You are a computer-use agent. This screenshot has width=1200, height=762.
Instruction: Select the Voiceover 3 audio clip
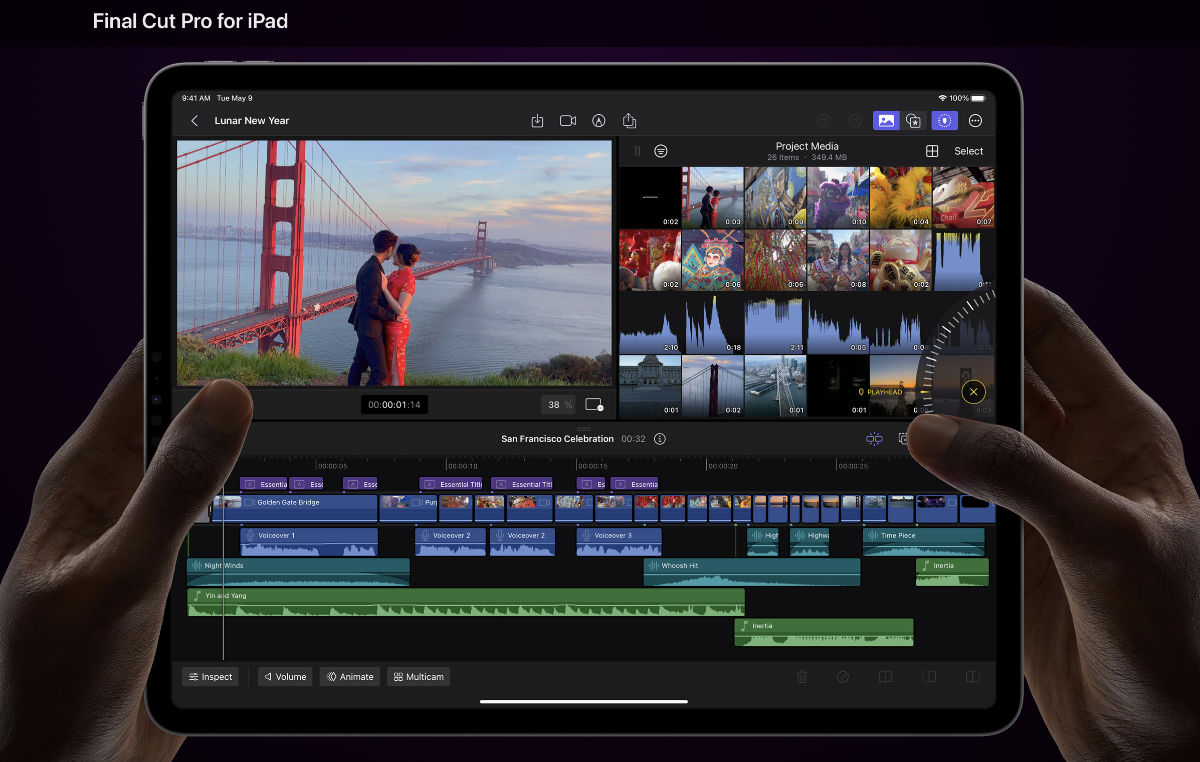(619, 542)
